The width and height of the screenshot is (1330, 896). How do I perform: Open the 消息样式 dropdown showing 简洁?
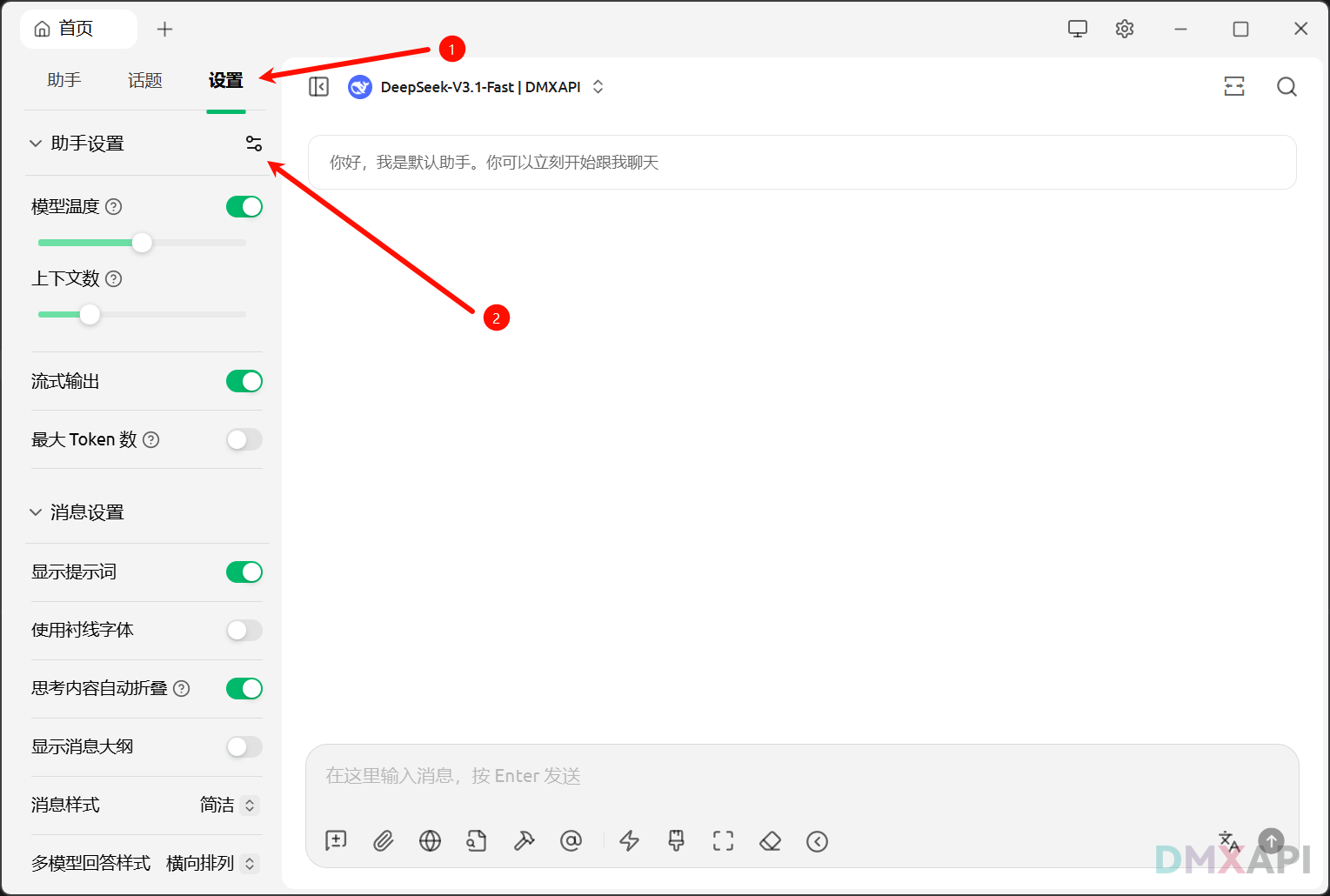coord(229,805)
